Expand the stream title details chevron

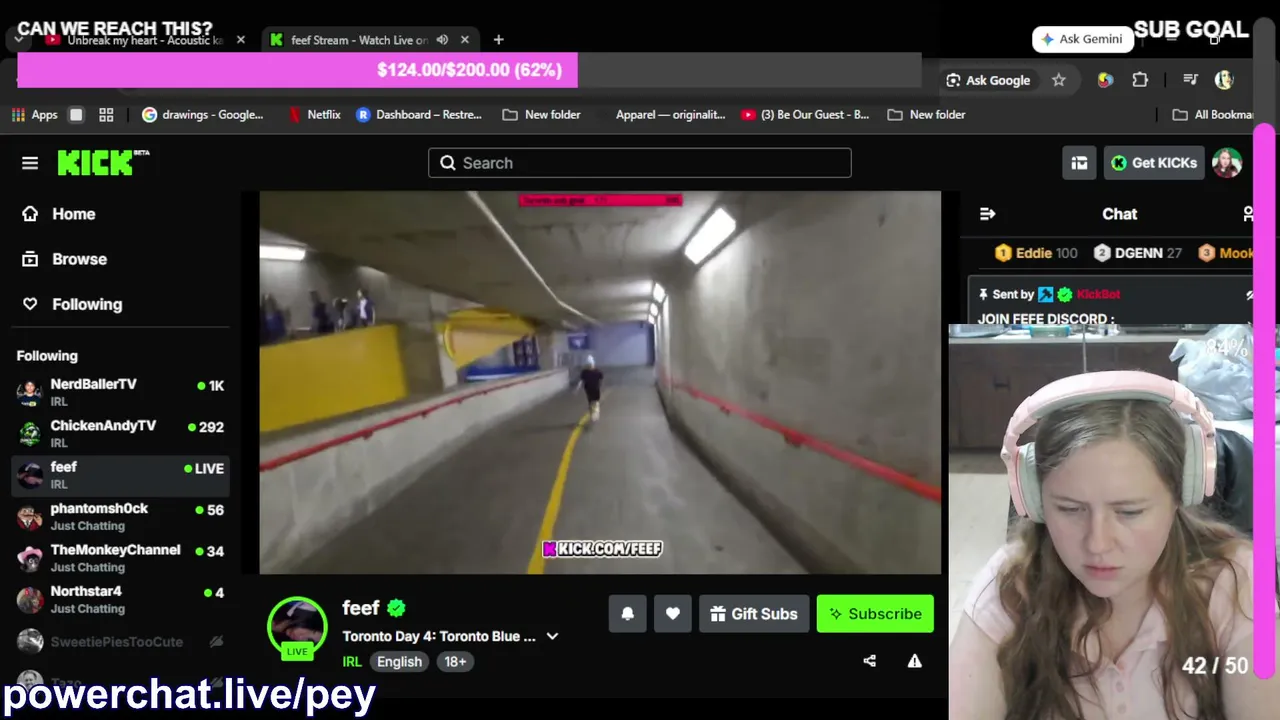(x=552, y=636)
